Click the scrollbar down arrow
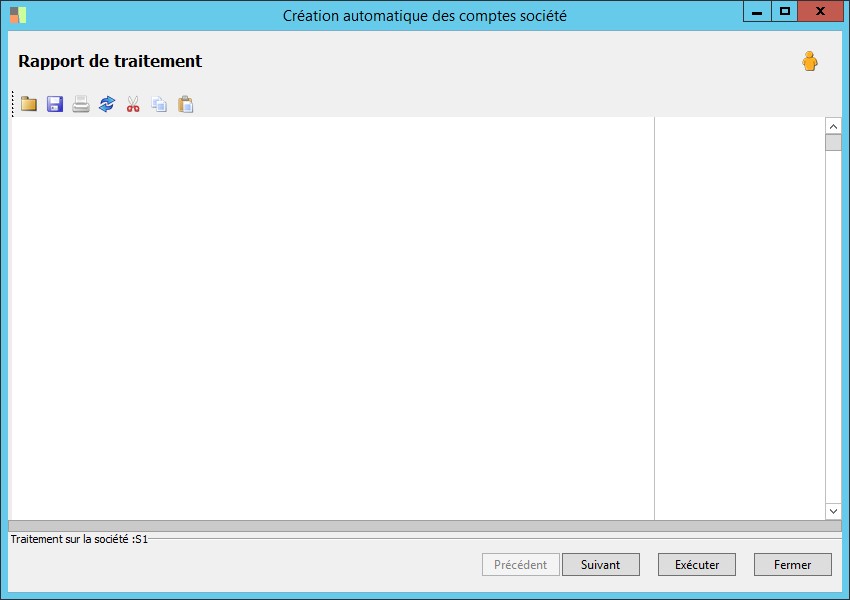The width and height of the screenshot is (850, 600). [833, 511]
